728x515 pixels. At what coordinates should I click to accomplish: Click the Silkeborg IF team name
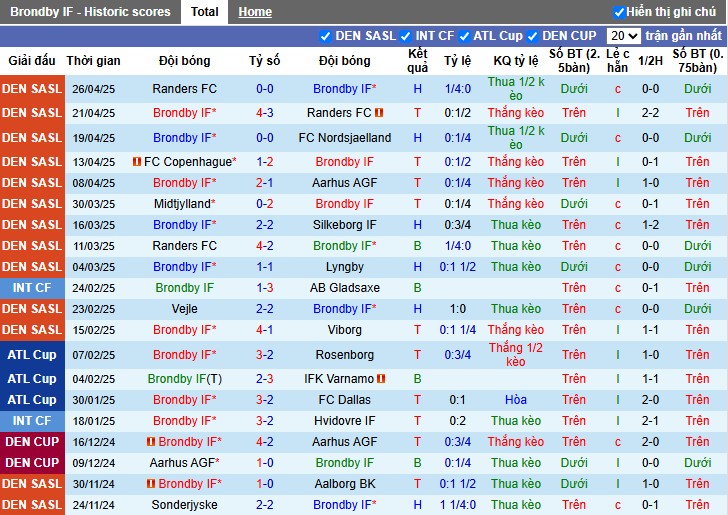pyautogui.click(x=344, y=225)
